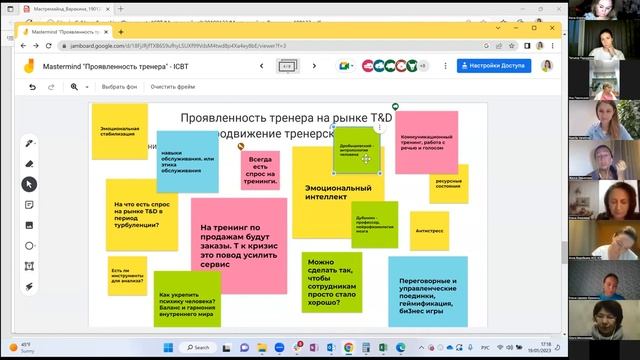
Task: Click the taskbar Search box
Action: [198, 347]
